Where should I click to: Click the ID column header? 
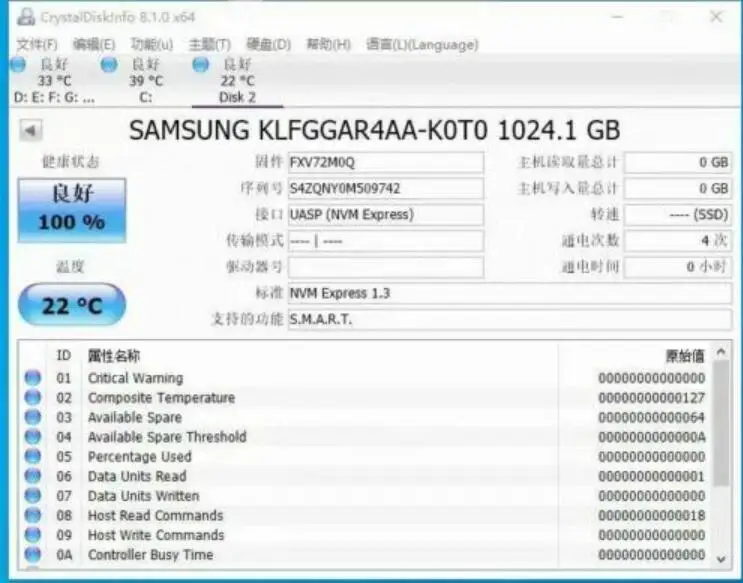[x=63, y=355]
